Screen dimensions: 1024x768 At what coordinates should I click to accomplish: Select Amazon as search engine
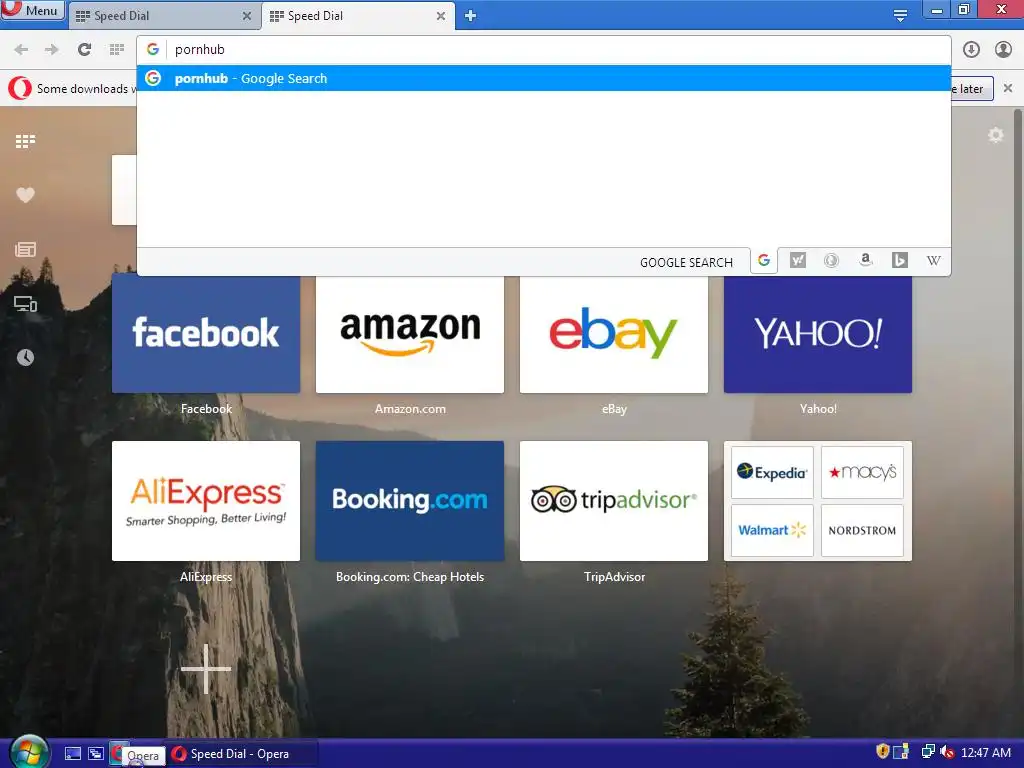[865, 261]
